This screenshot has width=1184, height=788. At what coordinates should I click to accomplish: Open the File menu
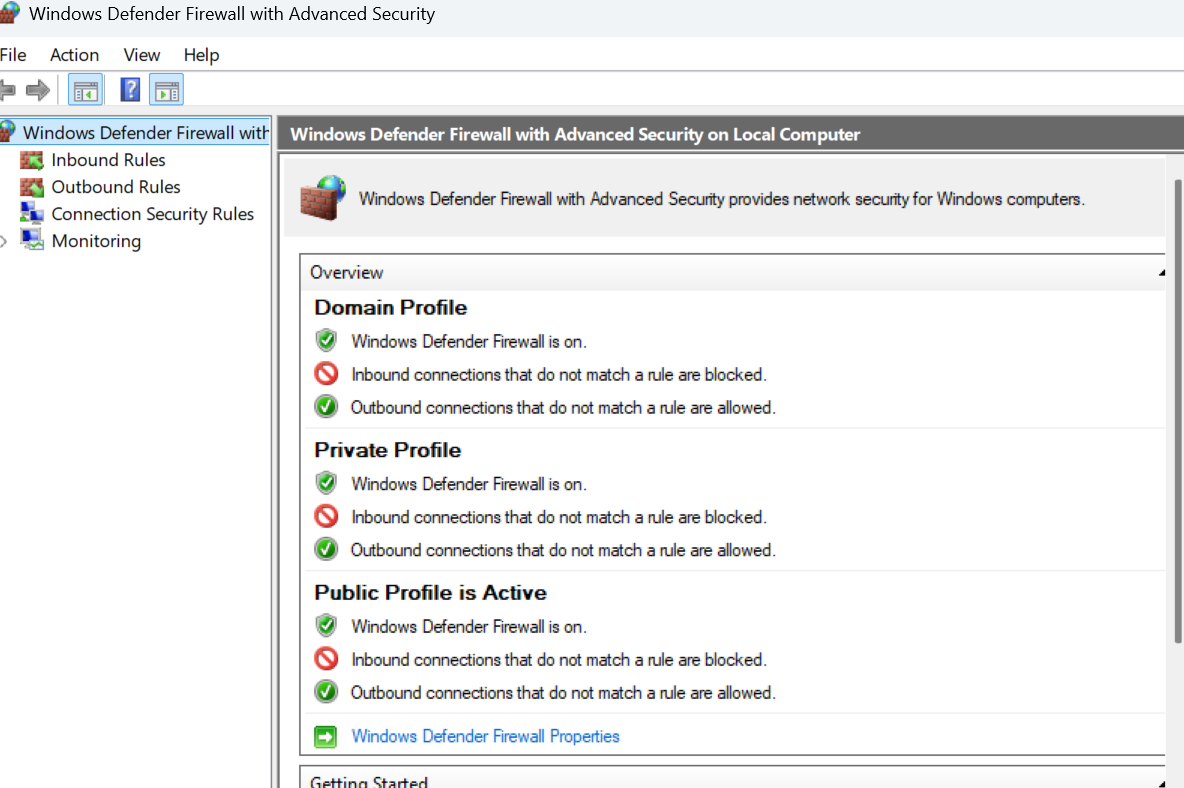13,55
